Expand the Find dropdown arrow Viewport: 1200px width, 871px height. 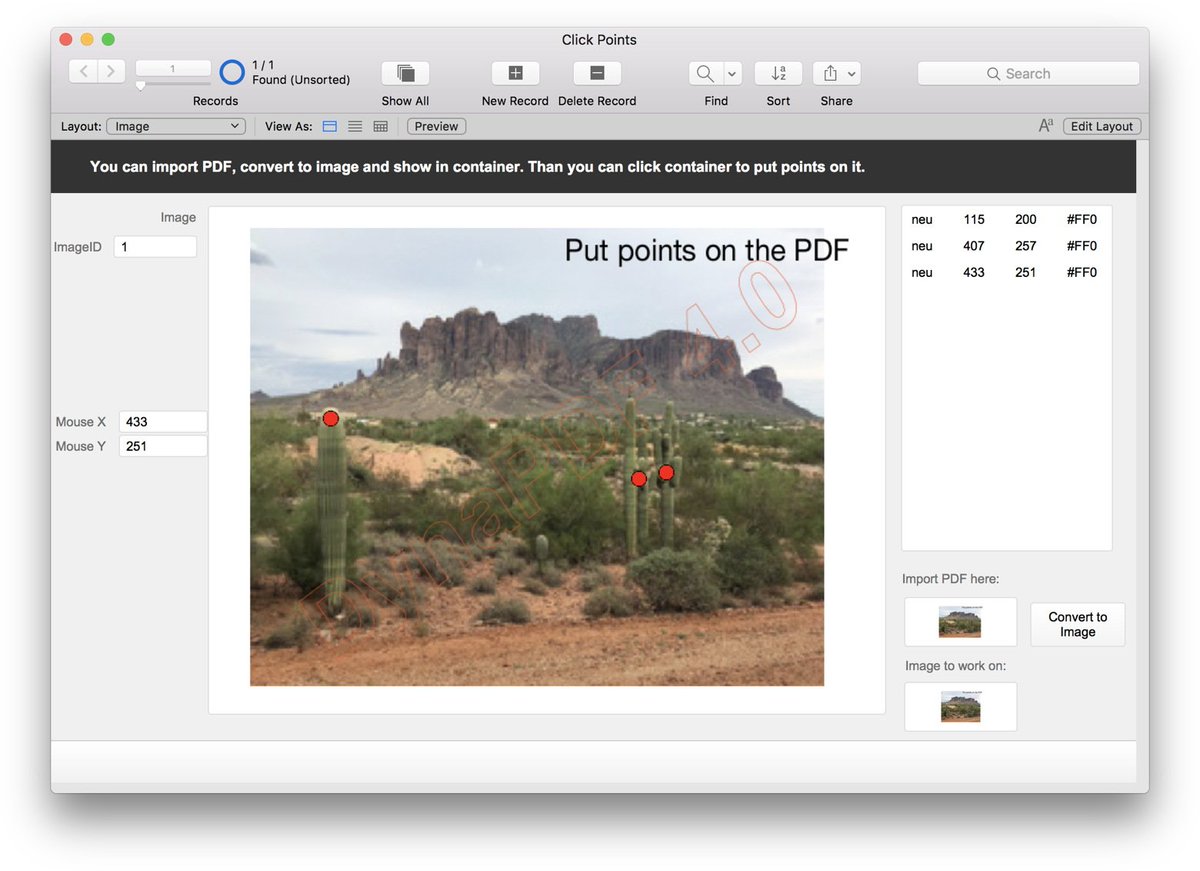pyautogui.click(x=732, y=73)
